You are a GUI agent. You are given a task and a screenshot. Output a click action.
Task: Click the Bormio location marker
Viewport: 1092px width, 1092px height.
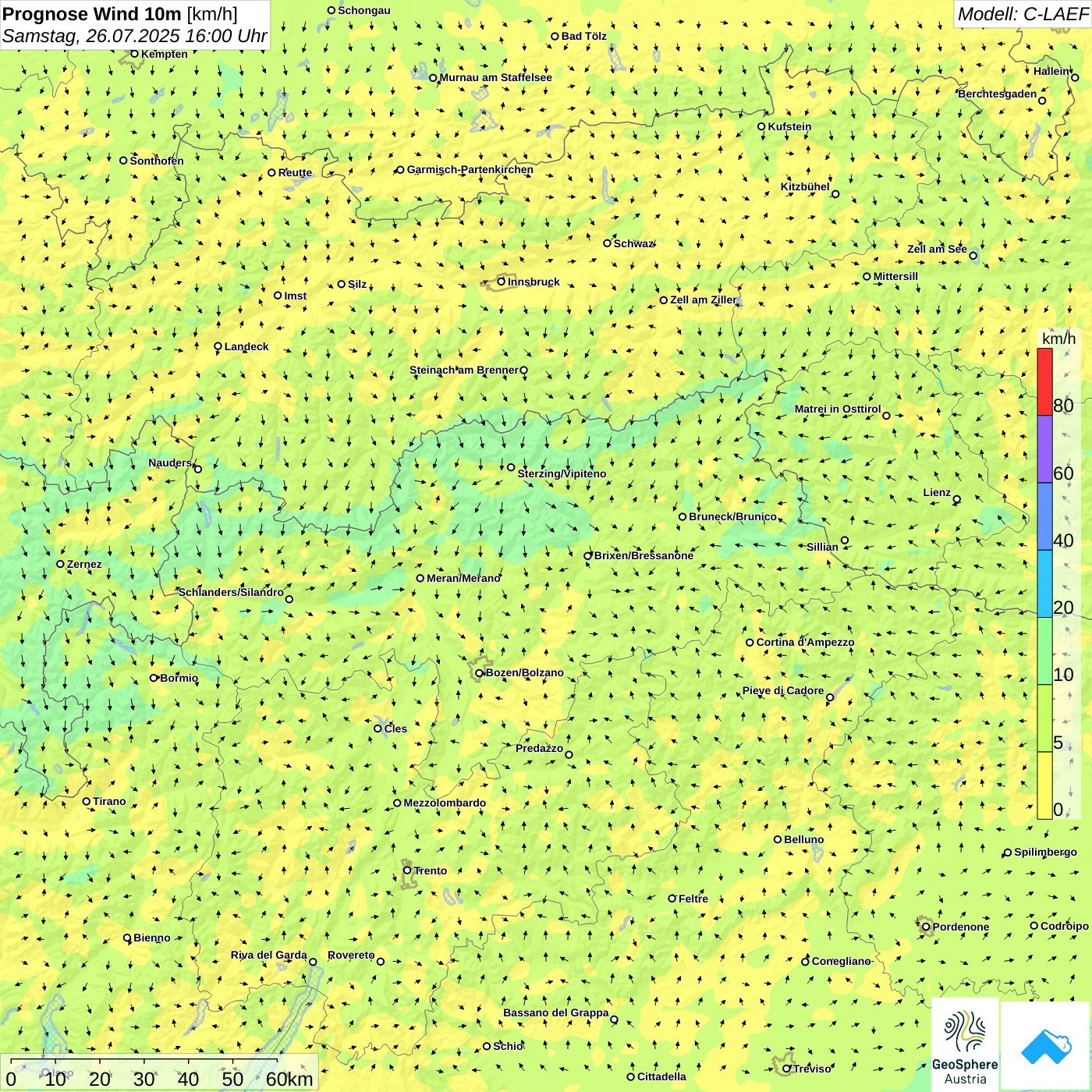tap(154, 678)
